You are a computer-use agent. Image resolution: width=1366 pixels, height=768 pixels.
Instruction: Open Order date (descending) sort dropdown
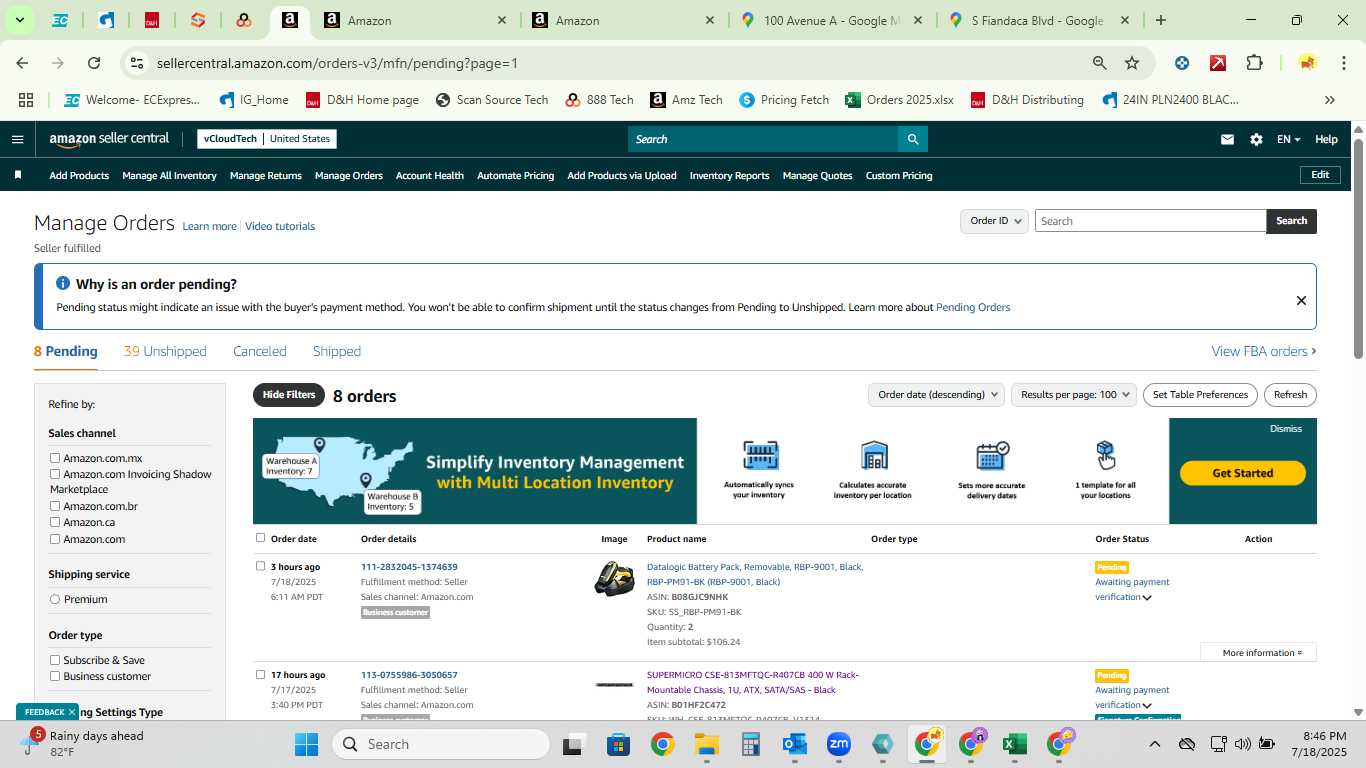click(x=936, y=395)
